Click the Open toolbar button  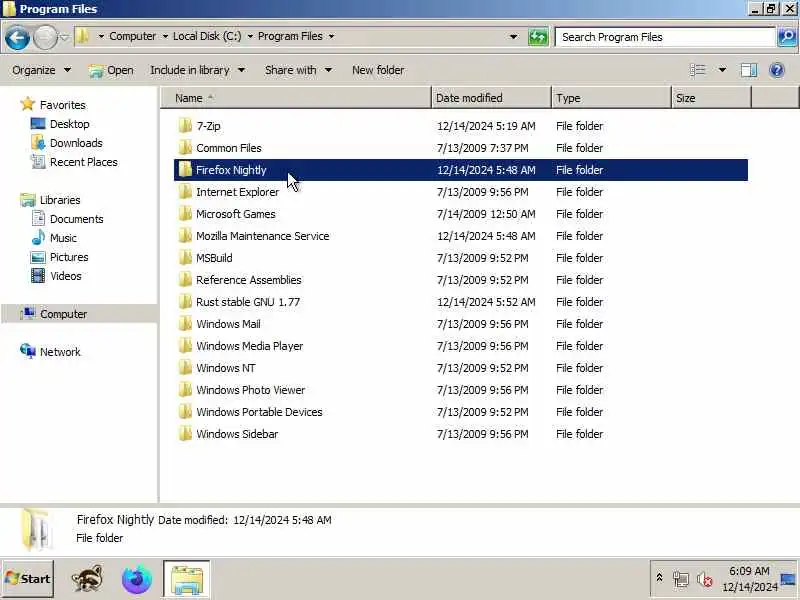[x=111, y=70]
